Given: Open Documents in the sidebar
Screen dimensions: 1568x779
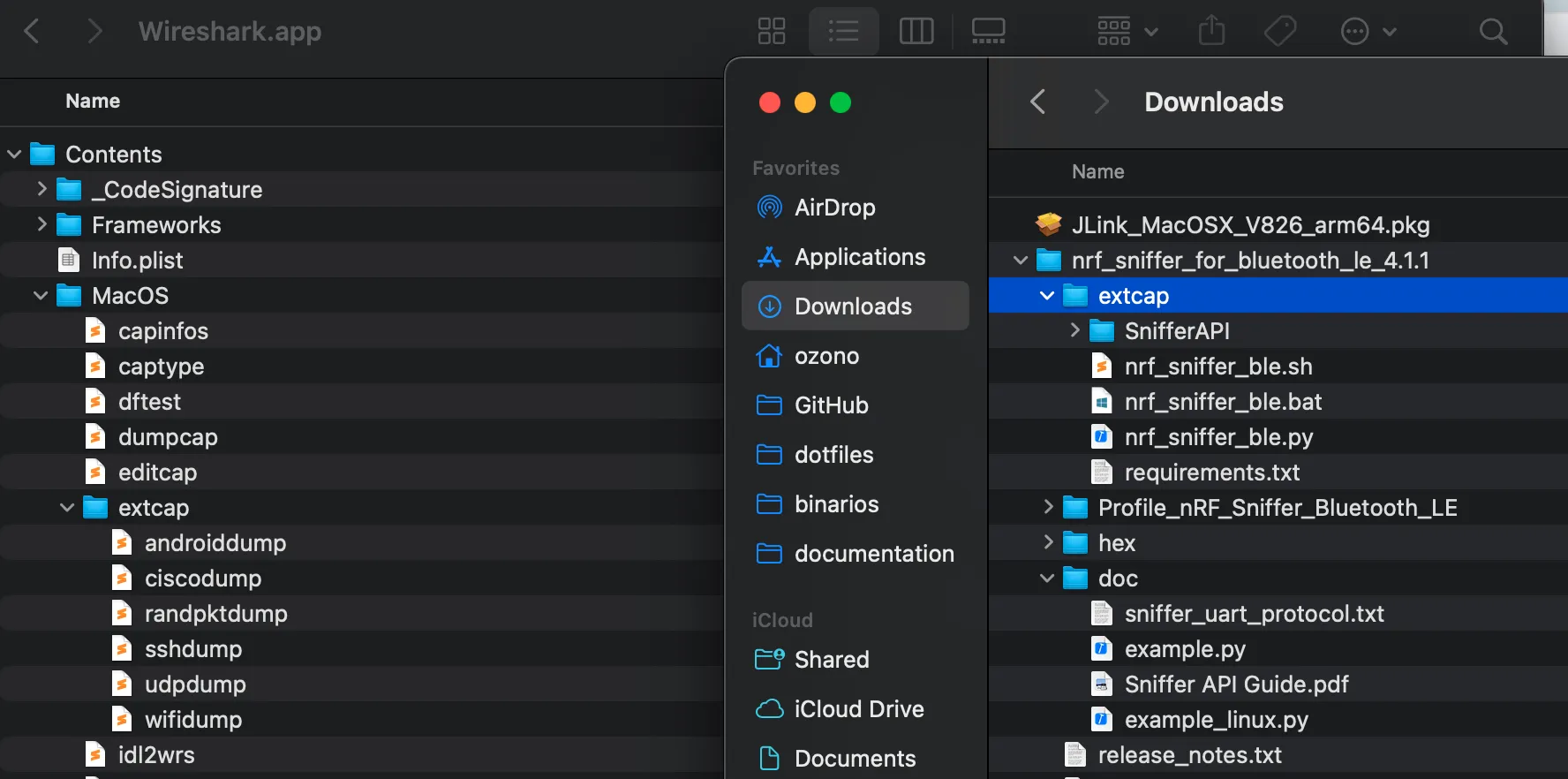Looking at the screenshot, I should tap(855, 759).
